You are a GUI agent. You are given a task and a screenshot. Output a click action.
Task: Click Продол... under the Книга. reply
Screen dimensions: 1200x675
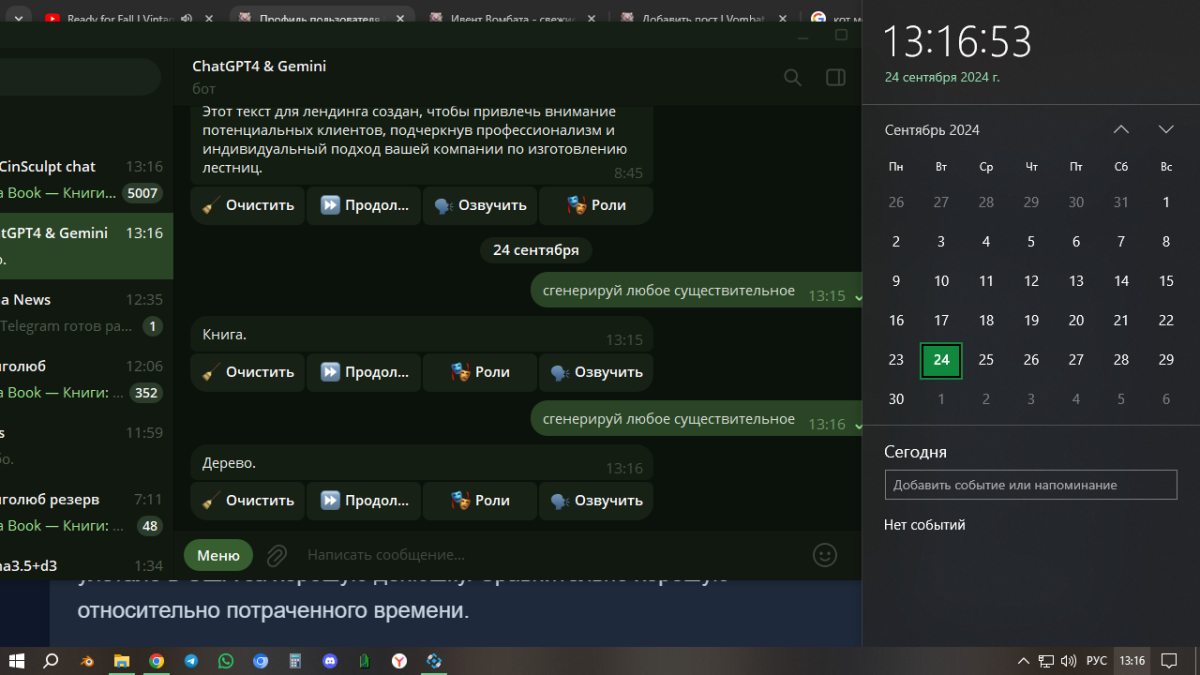(x=364, y=372)
